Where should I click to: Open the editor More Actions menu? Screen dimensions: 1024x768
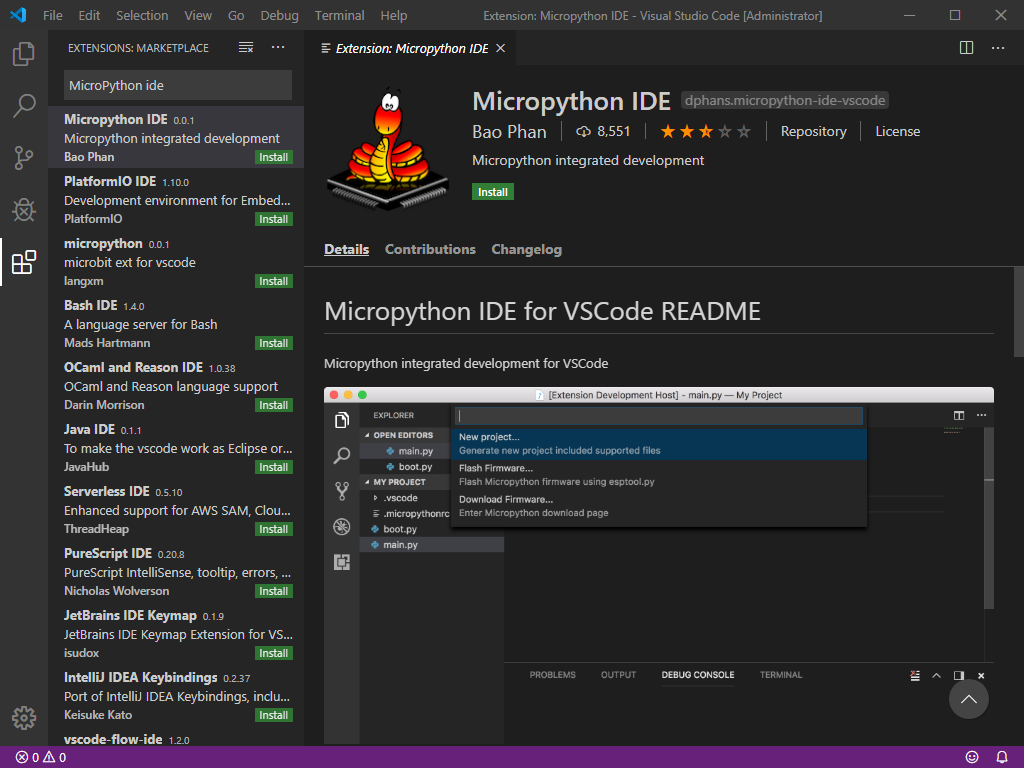(997, 47)
